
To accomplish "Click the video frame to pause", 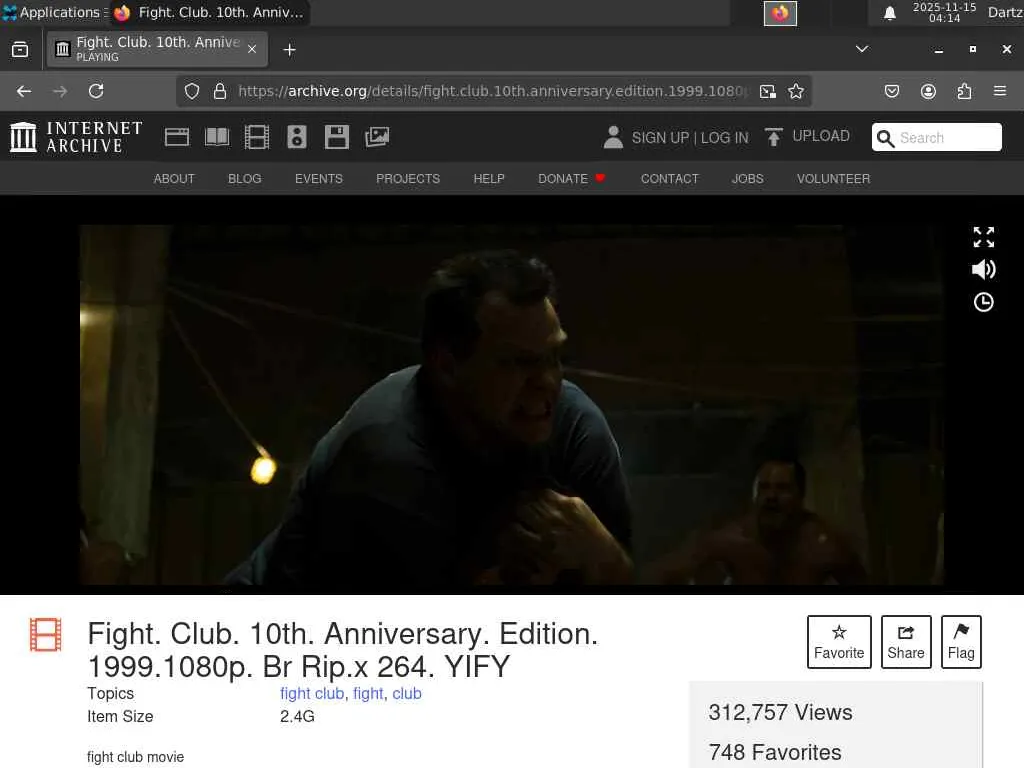I will click(x=511, y=405).
